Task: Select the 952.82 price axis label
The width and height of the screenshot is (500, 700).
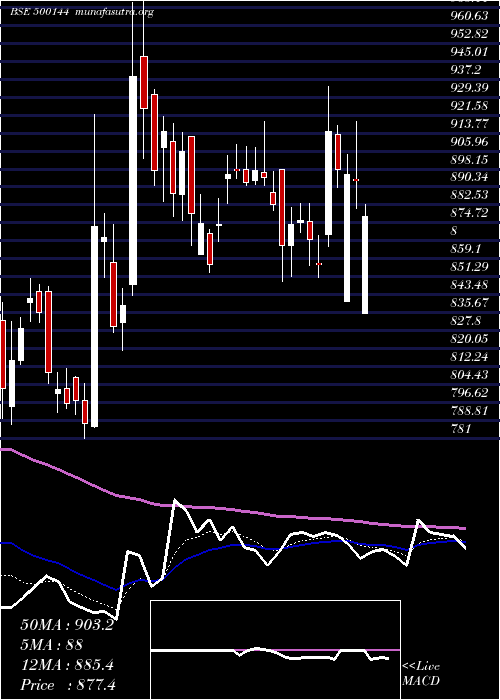Action: pos(469,34)
